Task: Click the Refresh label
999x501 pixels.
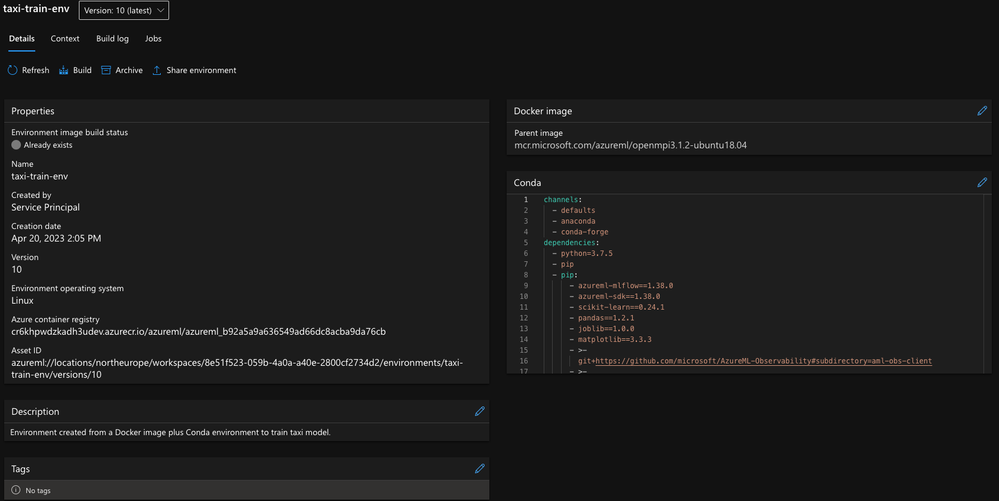Action: point(35,70)
